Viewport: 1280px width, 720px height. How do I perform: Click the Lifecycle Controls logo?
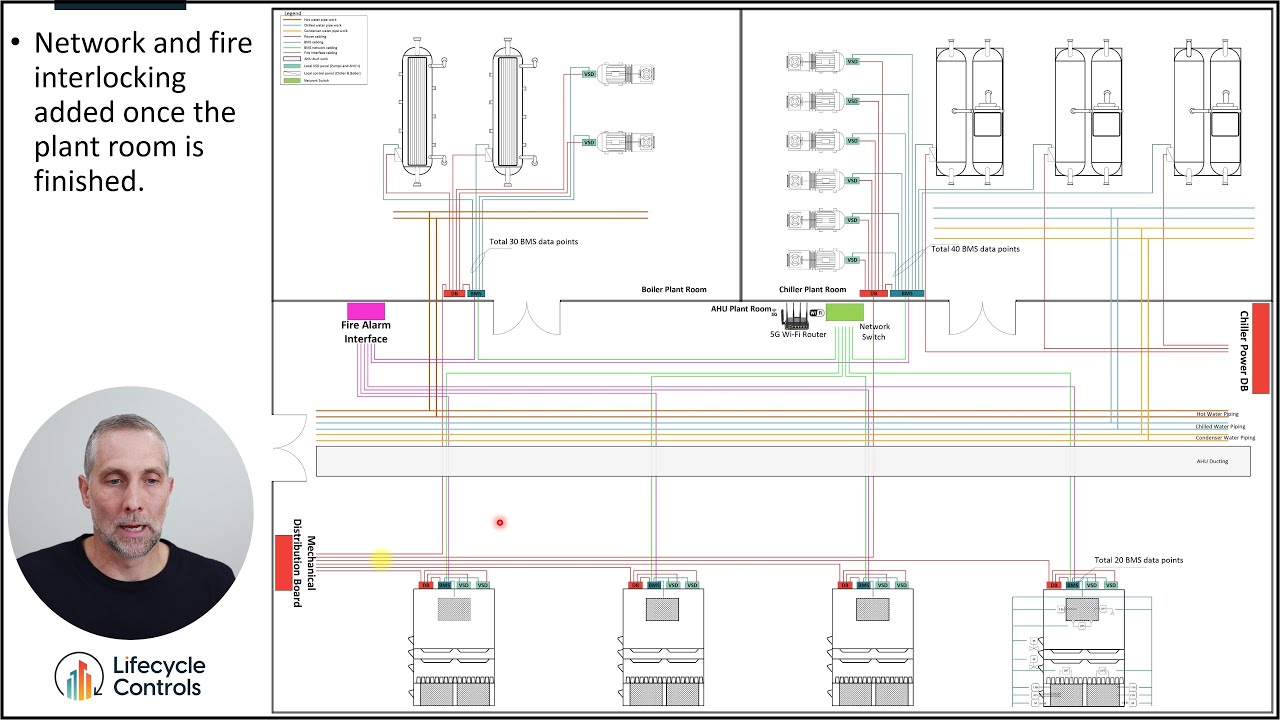130,676
